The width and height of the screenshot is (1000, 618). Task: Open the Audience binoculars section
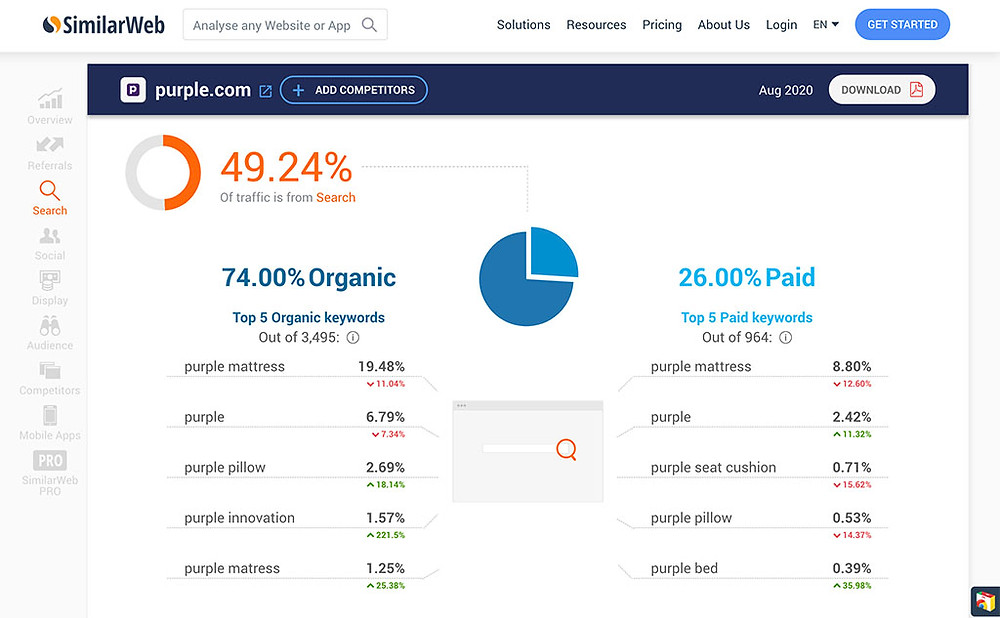[50, 334]
